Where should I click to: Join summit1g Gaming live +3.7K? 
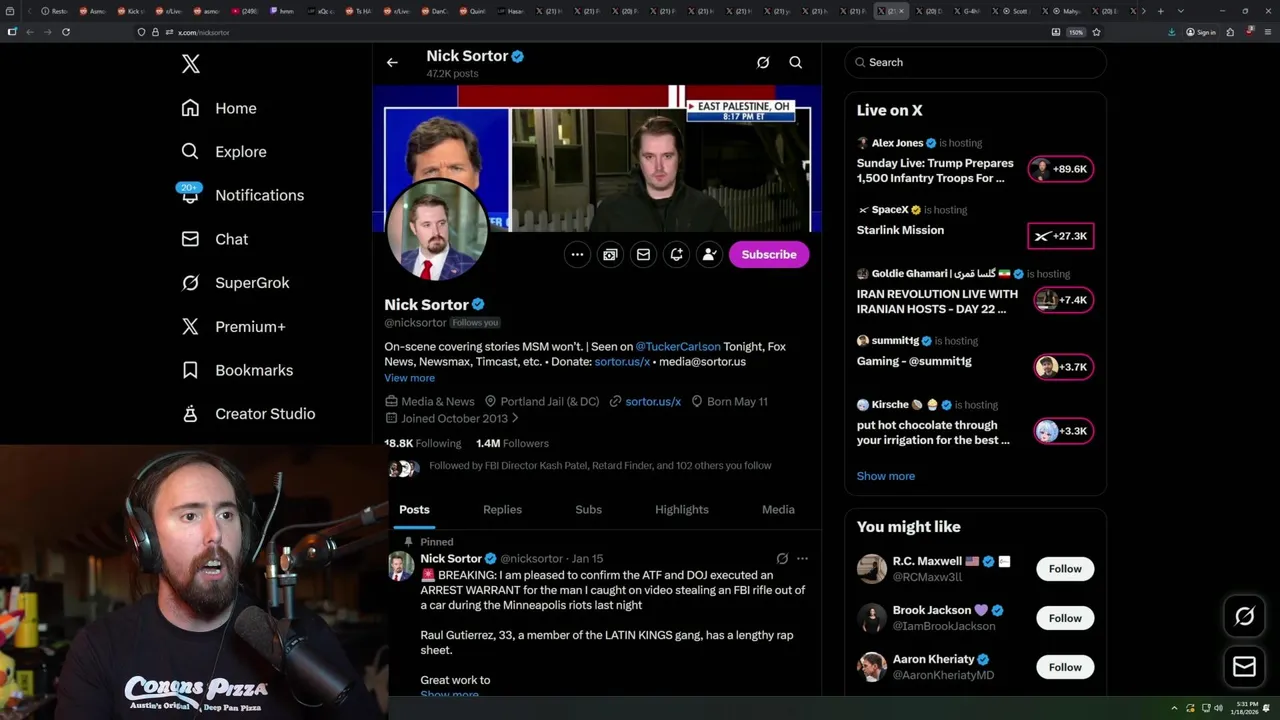pos(1063,367)
